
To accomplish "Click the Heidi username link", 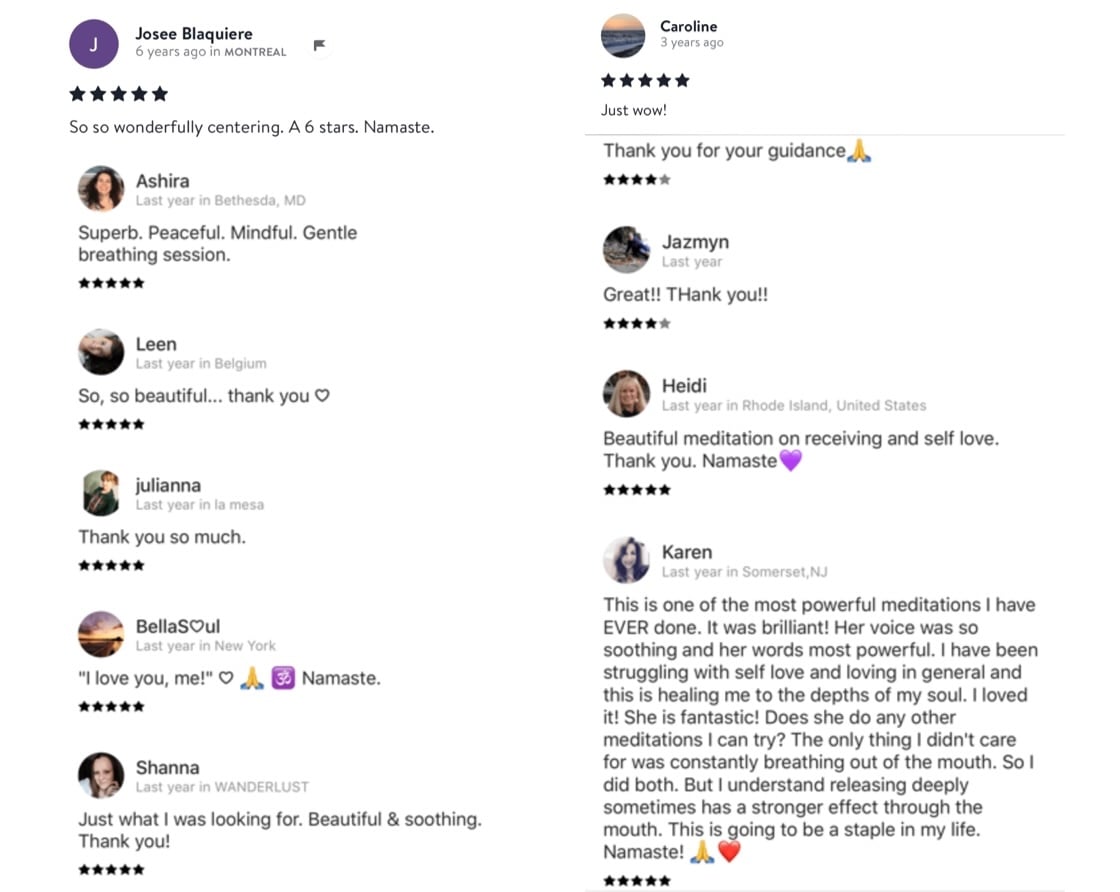I will point(684,386).
